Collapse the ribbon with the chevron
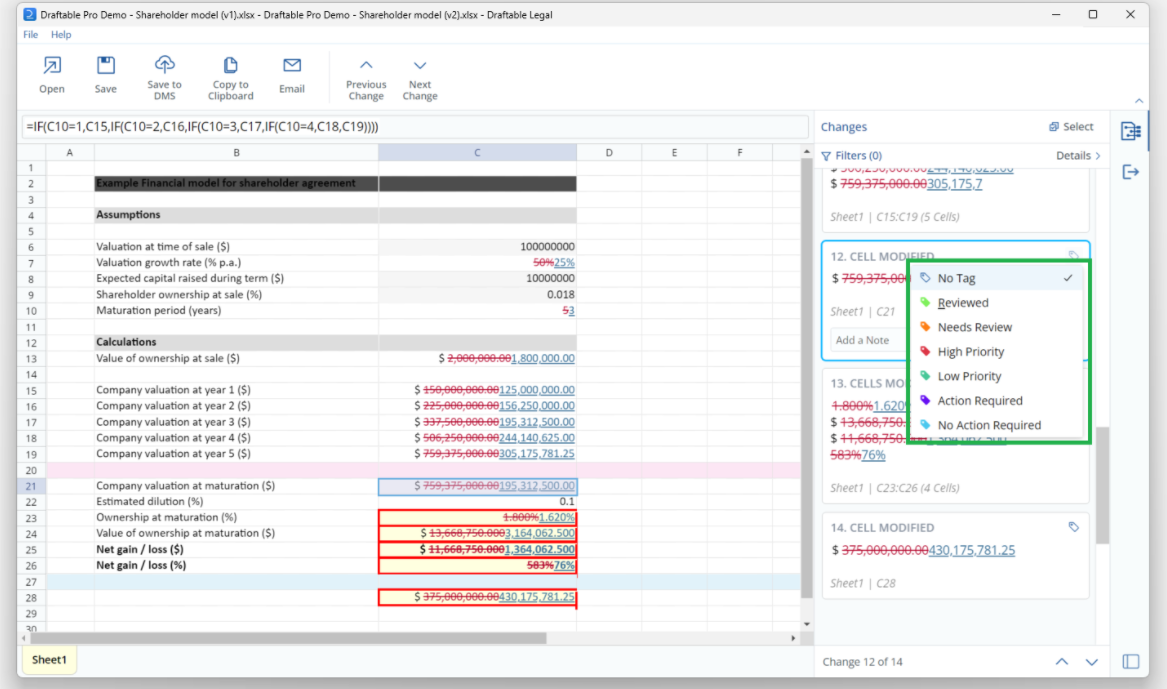 (x=1139, y=100)
